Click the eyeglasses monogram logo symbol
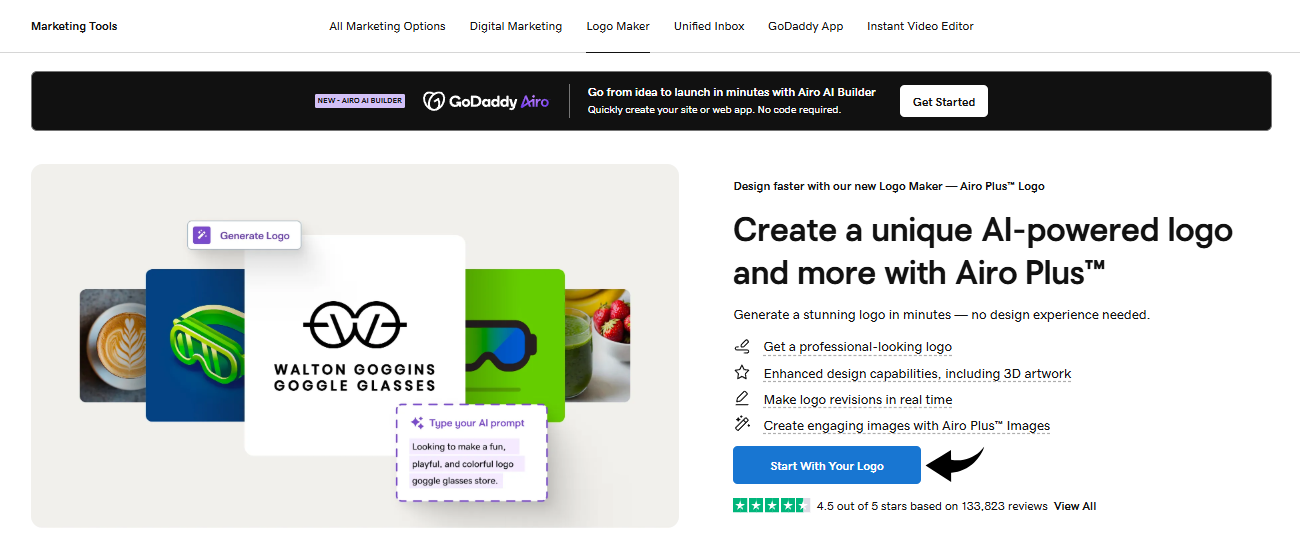The width and height of the screenshot is (1300, 535). (x=355, y=323)
